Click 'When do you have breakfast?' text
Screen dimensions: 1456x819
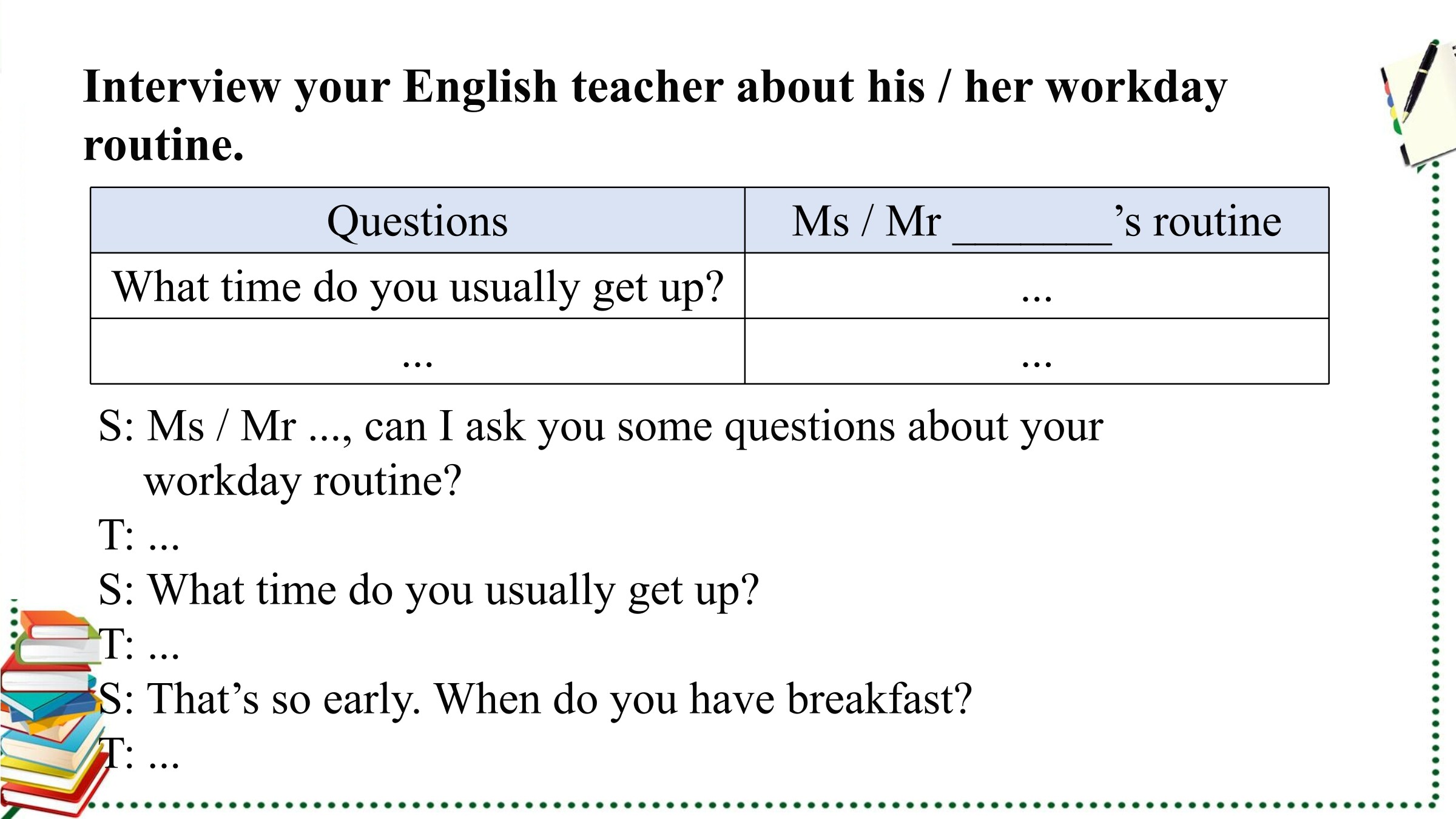(x=704, y=699)
